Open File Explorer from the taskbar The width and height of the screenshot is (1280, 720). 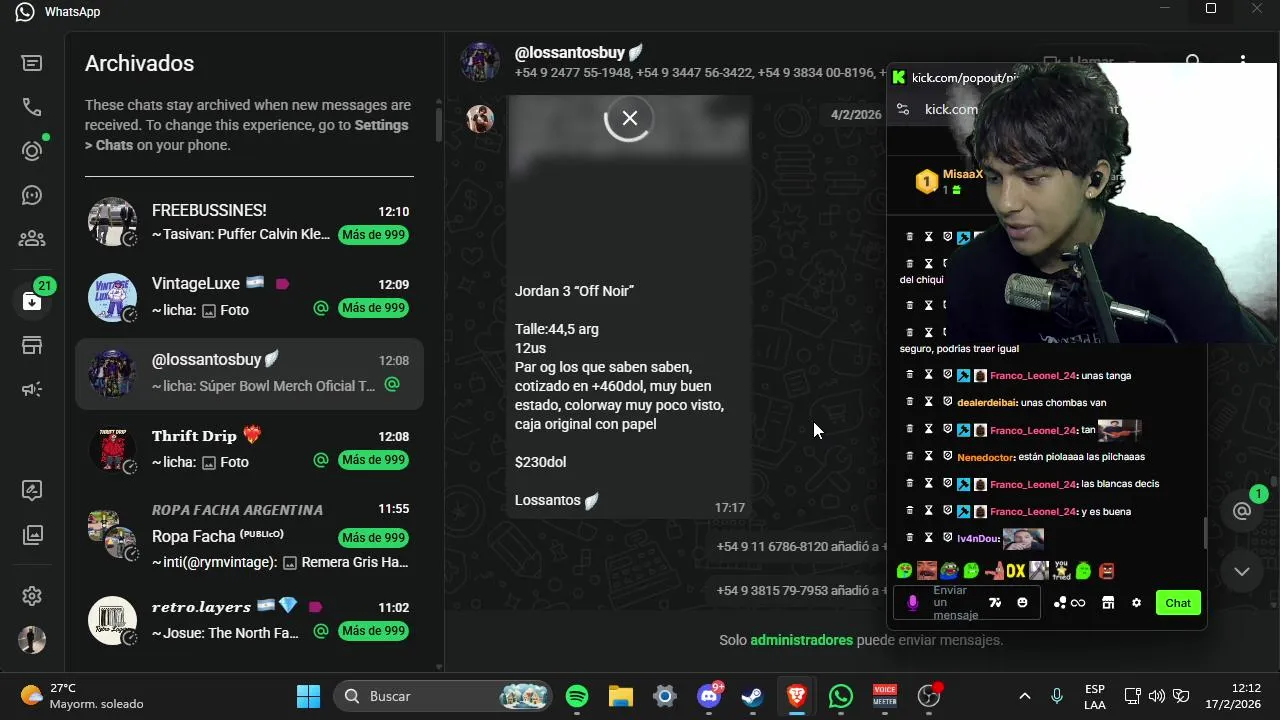click(x=621, y=696)
